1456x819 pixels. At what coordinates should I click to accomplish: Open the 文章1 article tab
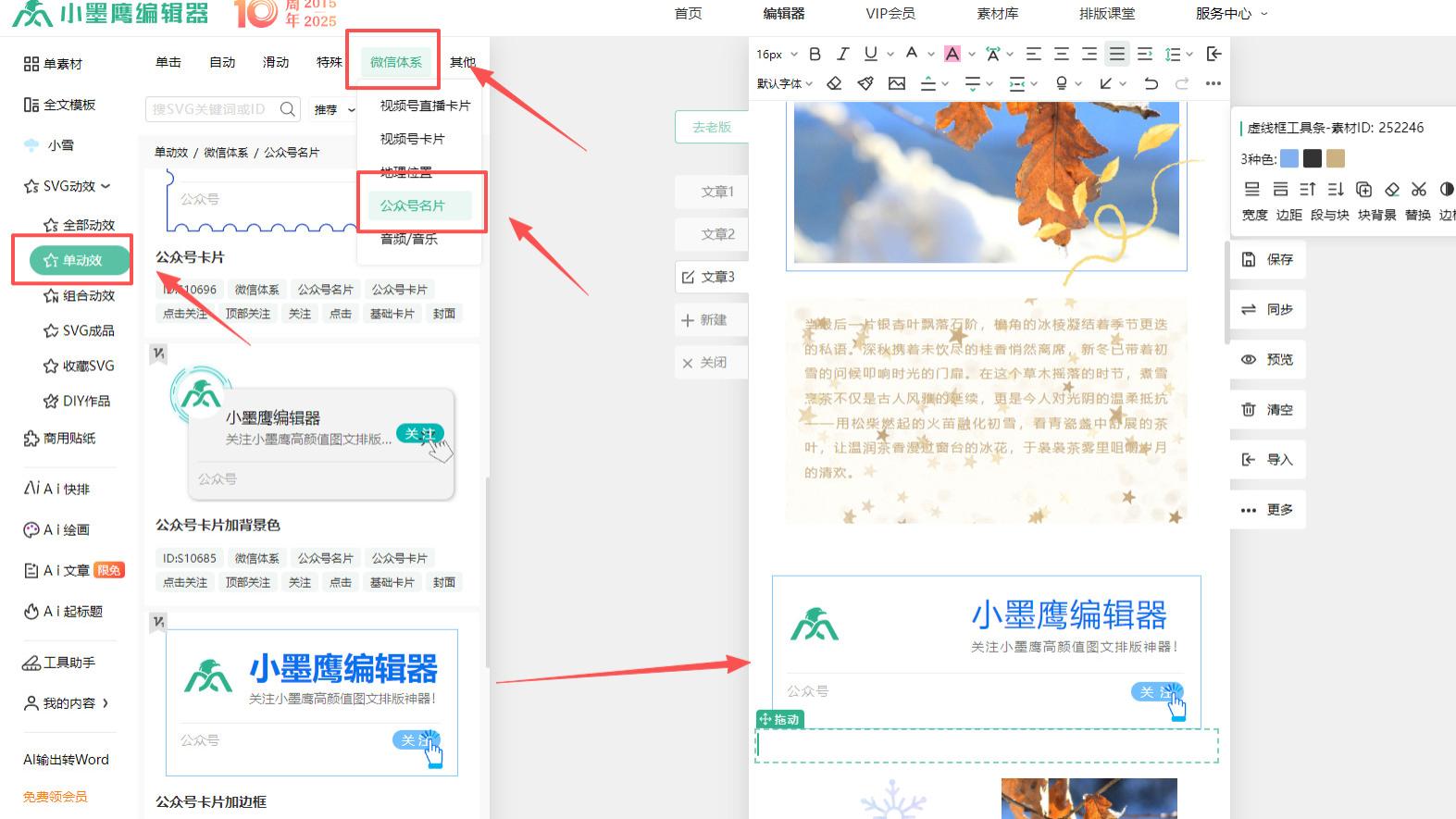click(711, 192)
